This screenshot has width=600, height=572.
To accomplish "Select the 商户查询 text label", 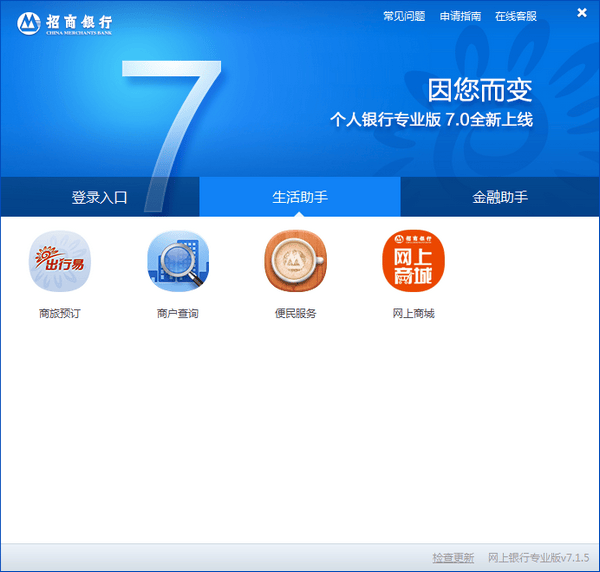I will click(x=177, y=314).
